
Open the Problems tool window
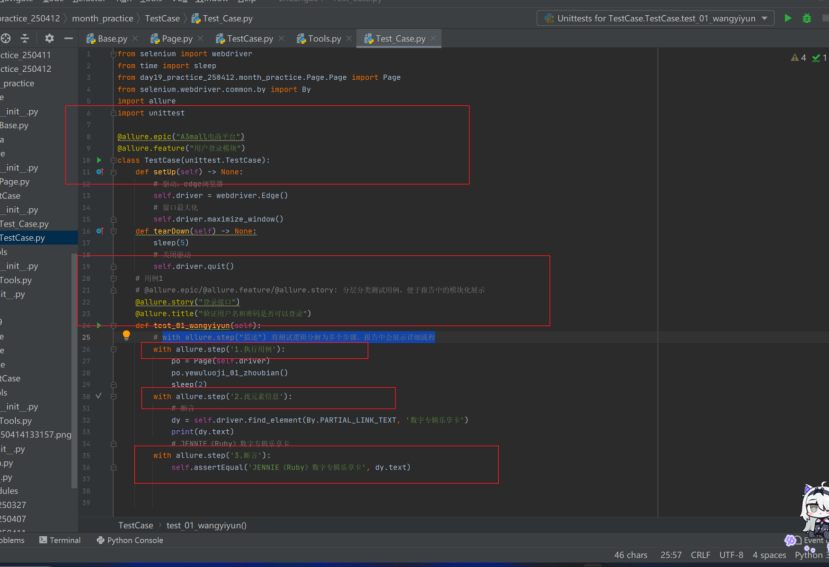tap(12, 540)
